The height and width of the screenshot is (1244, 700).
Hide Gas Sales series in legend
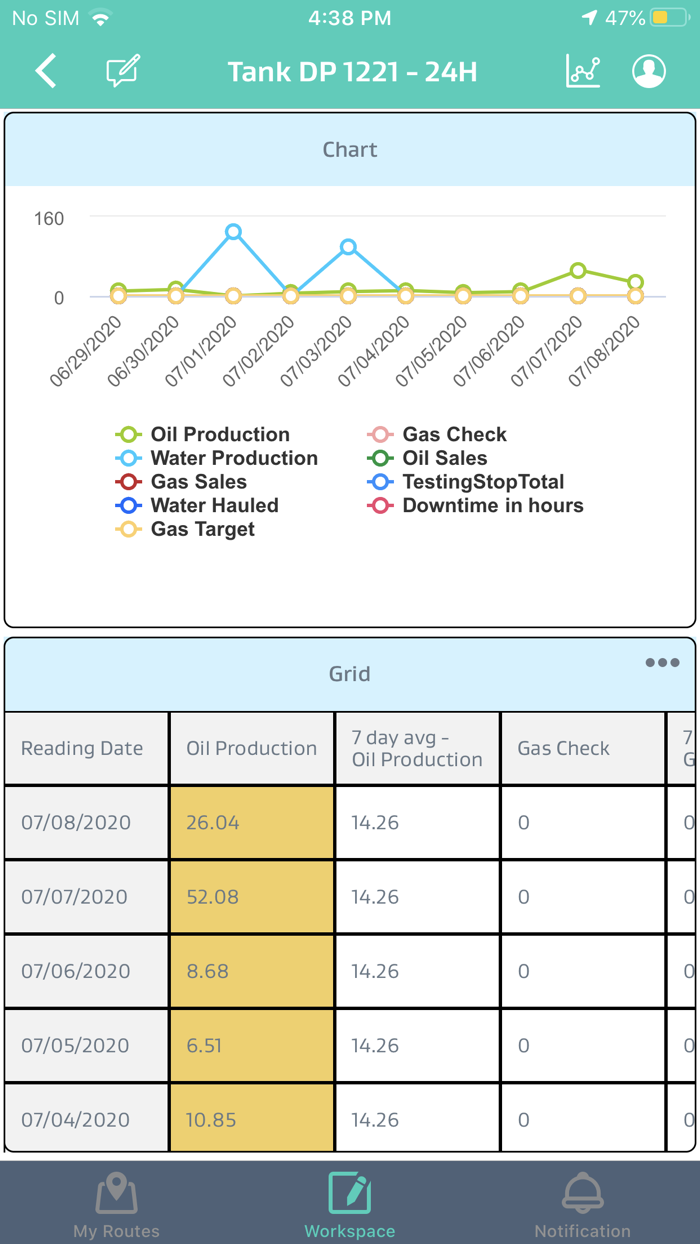(198, 482)
